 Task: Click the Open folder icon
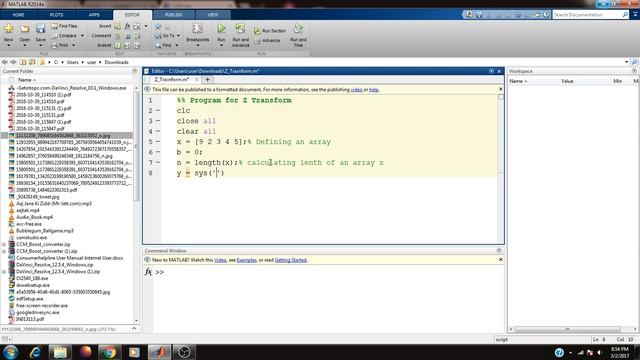(x=24, y=29)
